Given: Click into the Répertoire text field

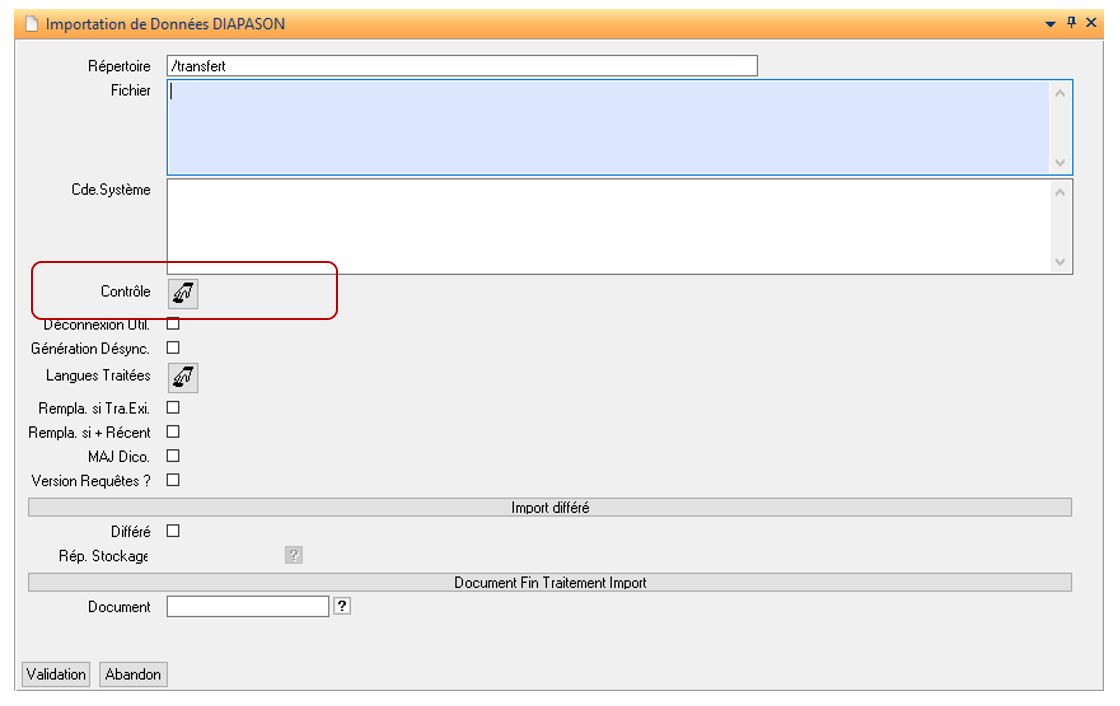Looking at the screenshot, I should (461, 66).
